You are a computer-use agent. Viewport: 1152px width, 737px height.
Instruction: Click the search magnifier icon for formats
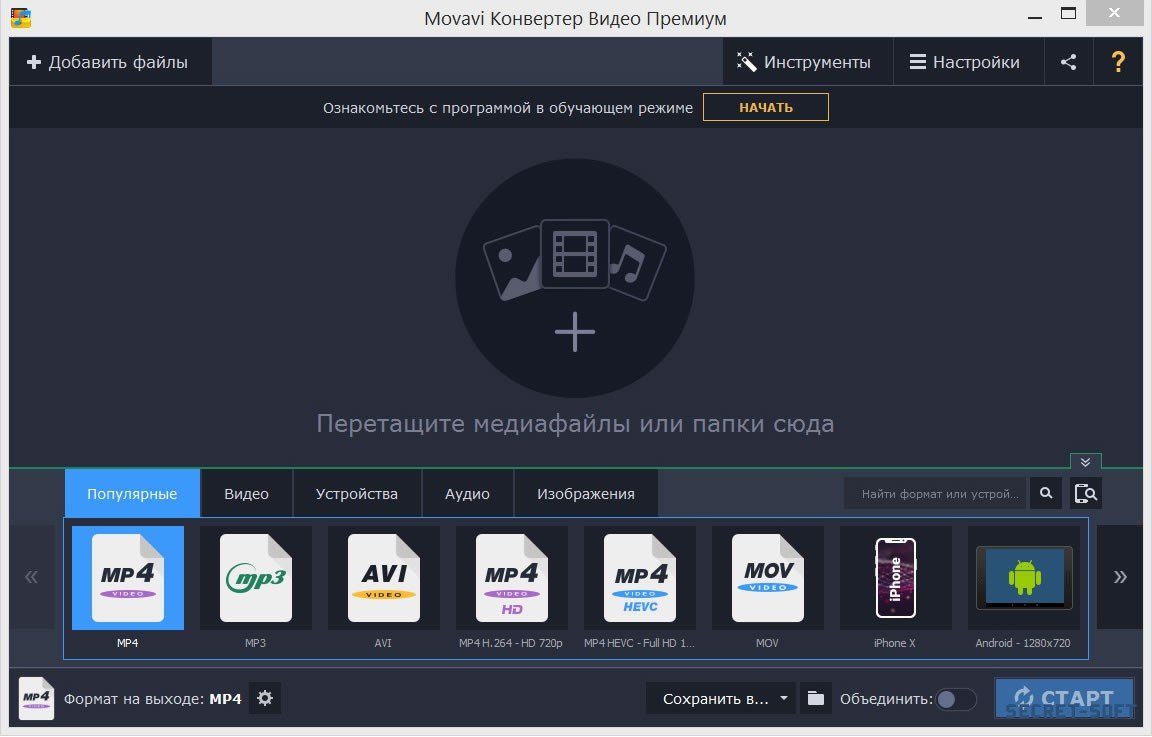(1045, 493)
